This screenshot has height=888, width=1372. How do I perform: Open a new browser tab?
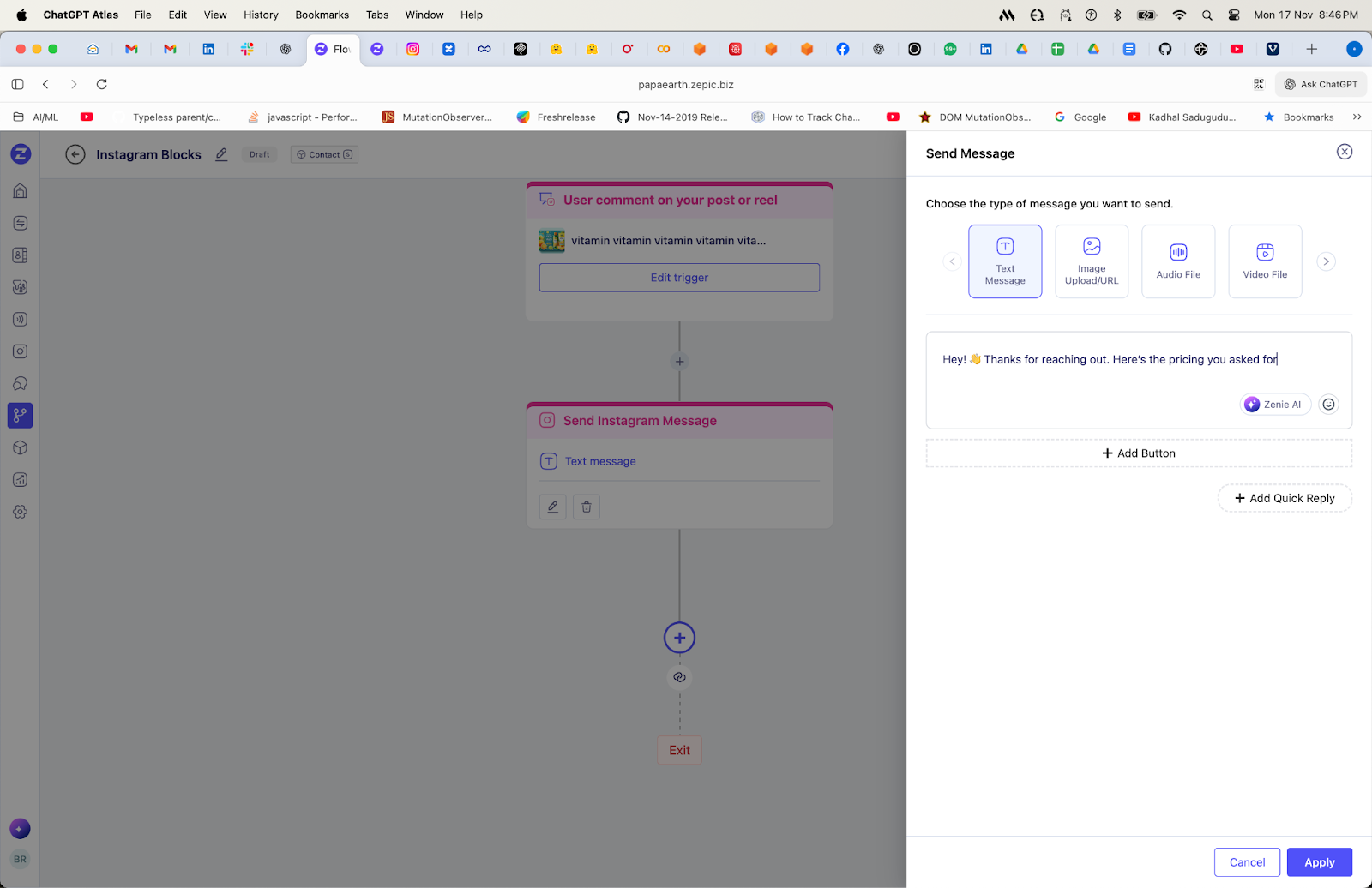(x=1311, y=49)
